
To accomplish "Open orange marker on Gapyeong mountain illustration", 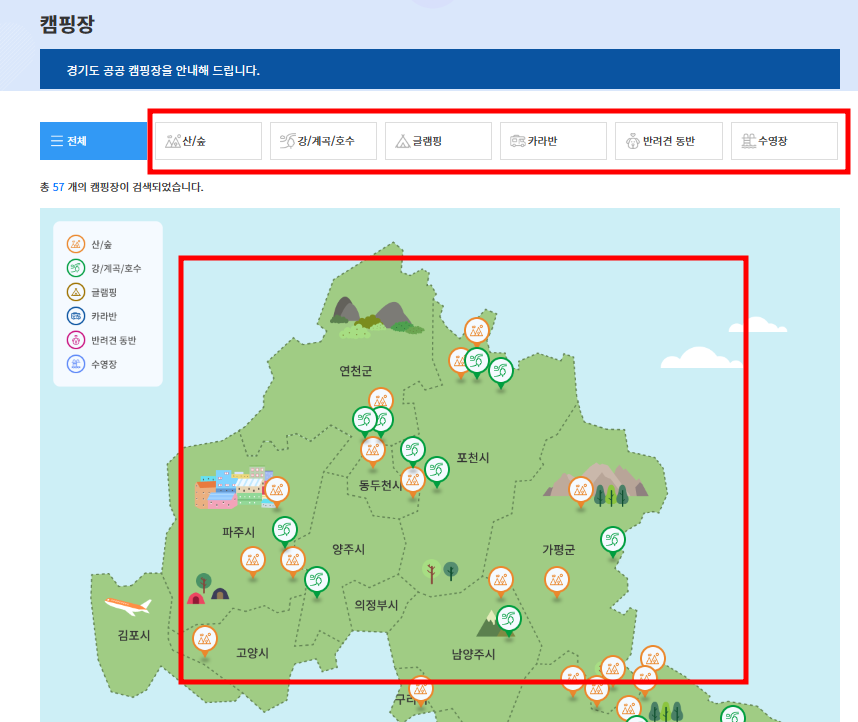I will [x=581, y=490].
